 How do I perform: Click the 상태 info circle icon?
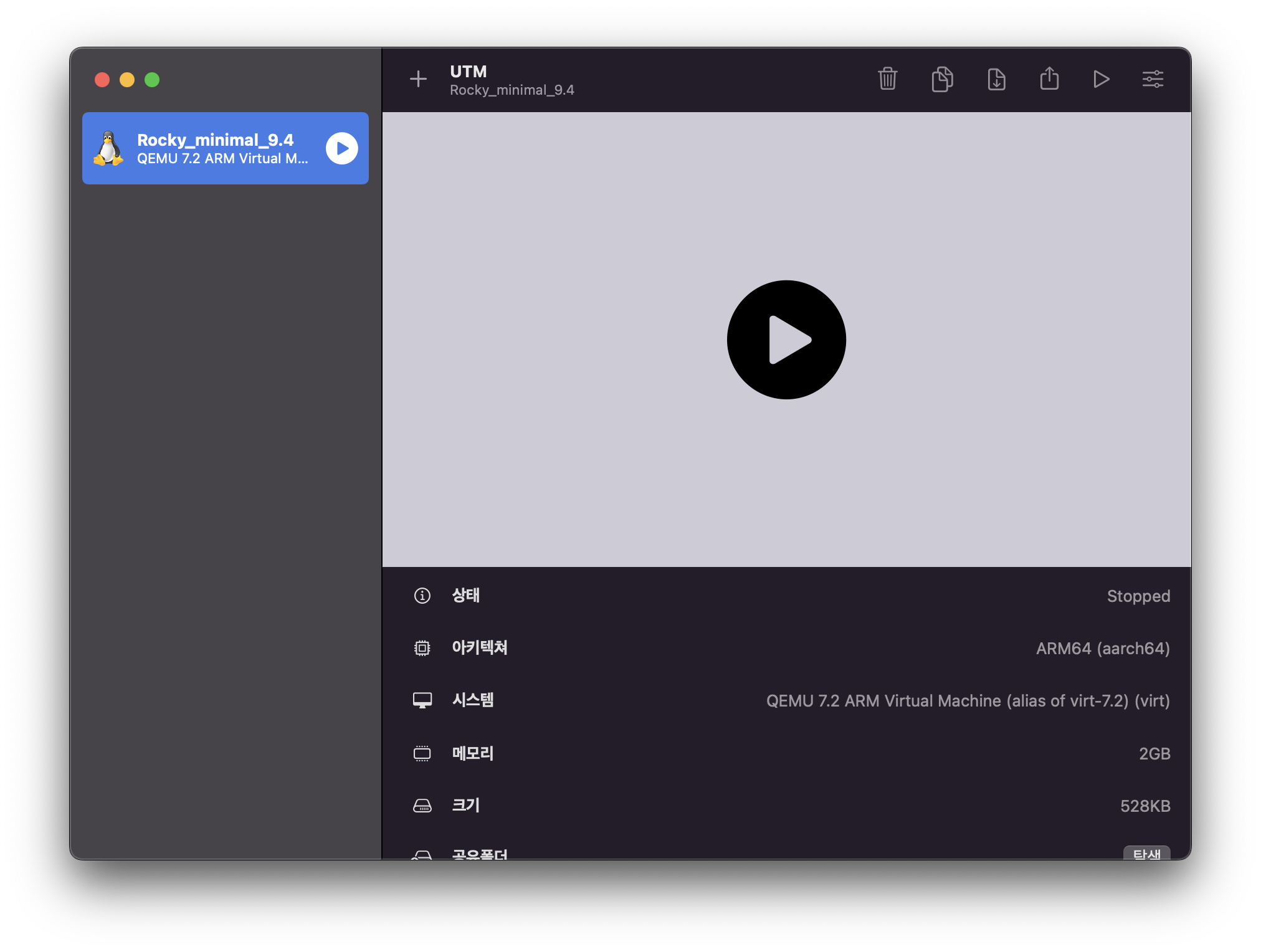422,596
